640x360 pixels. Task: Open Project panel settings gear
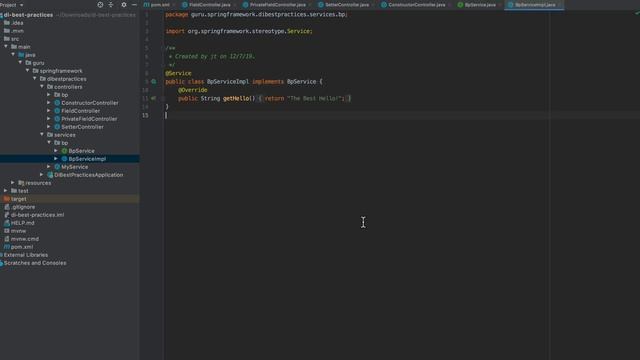(x=124, y=4)
